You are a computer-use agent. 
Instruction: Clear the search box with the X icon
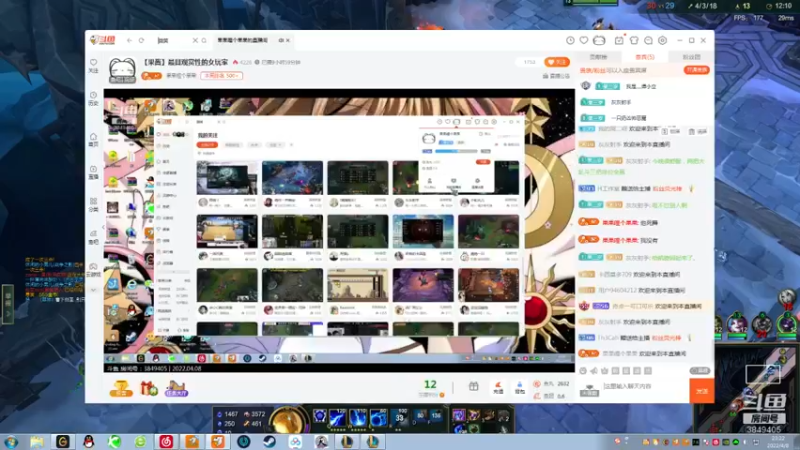(x=195, y=40)
